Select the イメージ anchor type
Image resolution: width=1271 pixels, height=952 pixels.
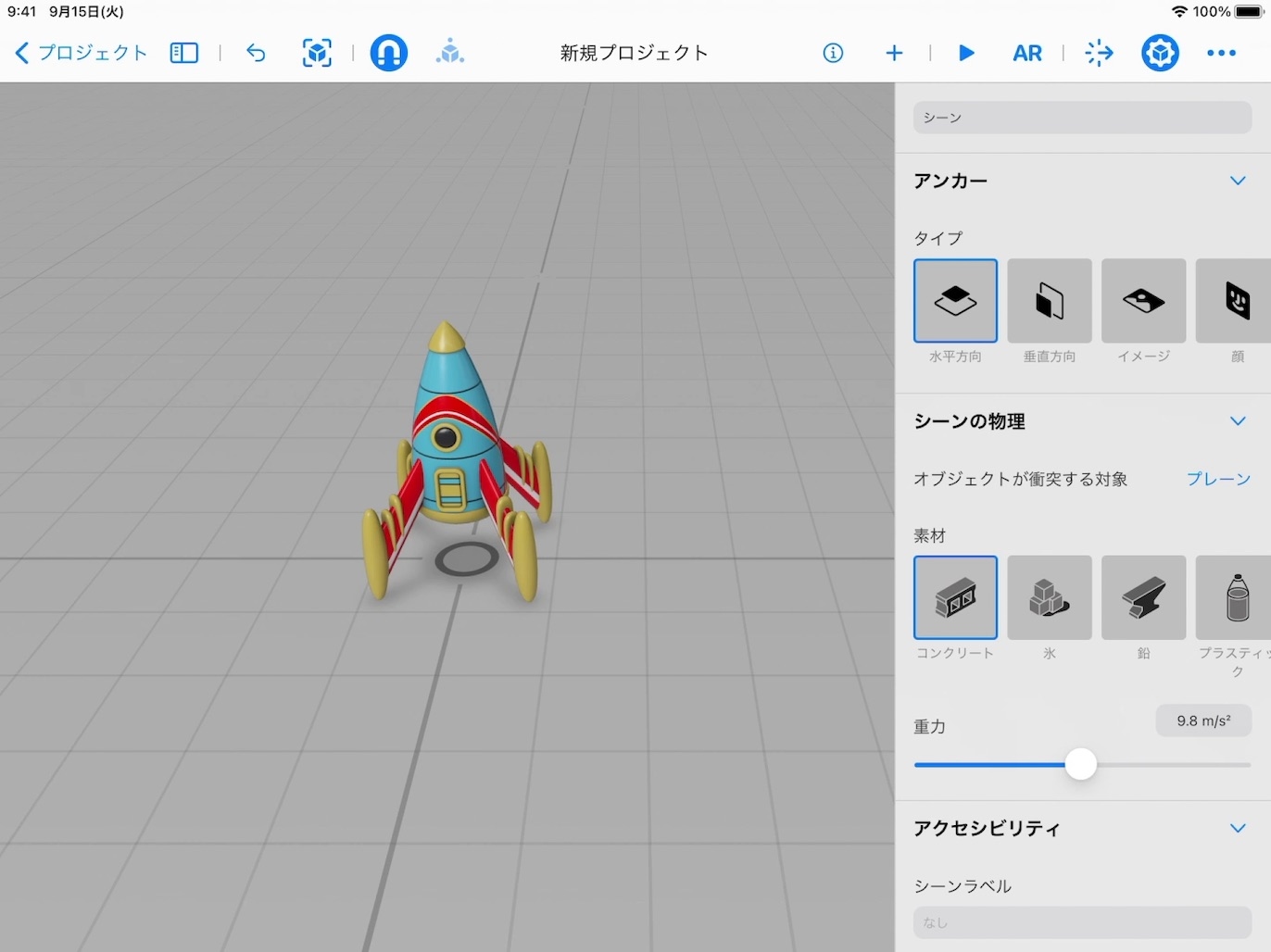(1144, 301)
